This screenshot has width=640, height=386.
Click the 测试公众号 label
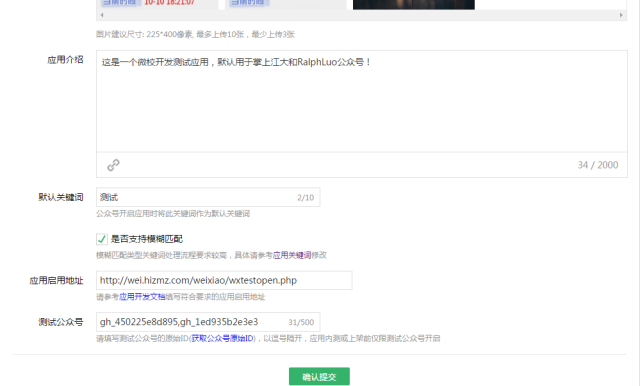(61, 322)
